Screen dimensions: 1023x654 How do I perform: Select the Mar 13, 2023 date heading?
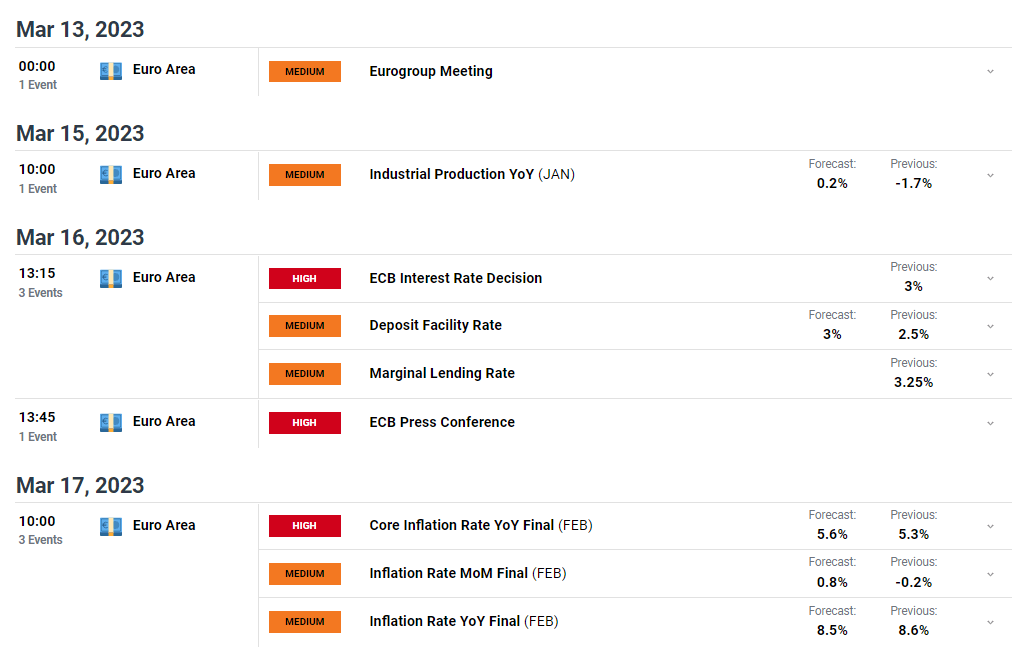click(80, 29)
